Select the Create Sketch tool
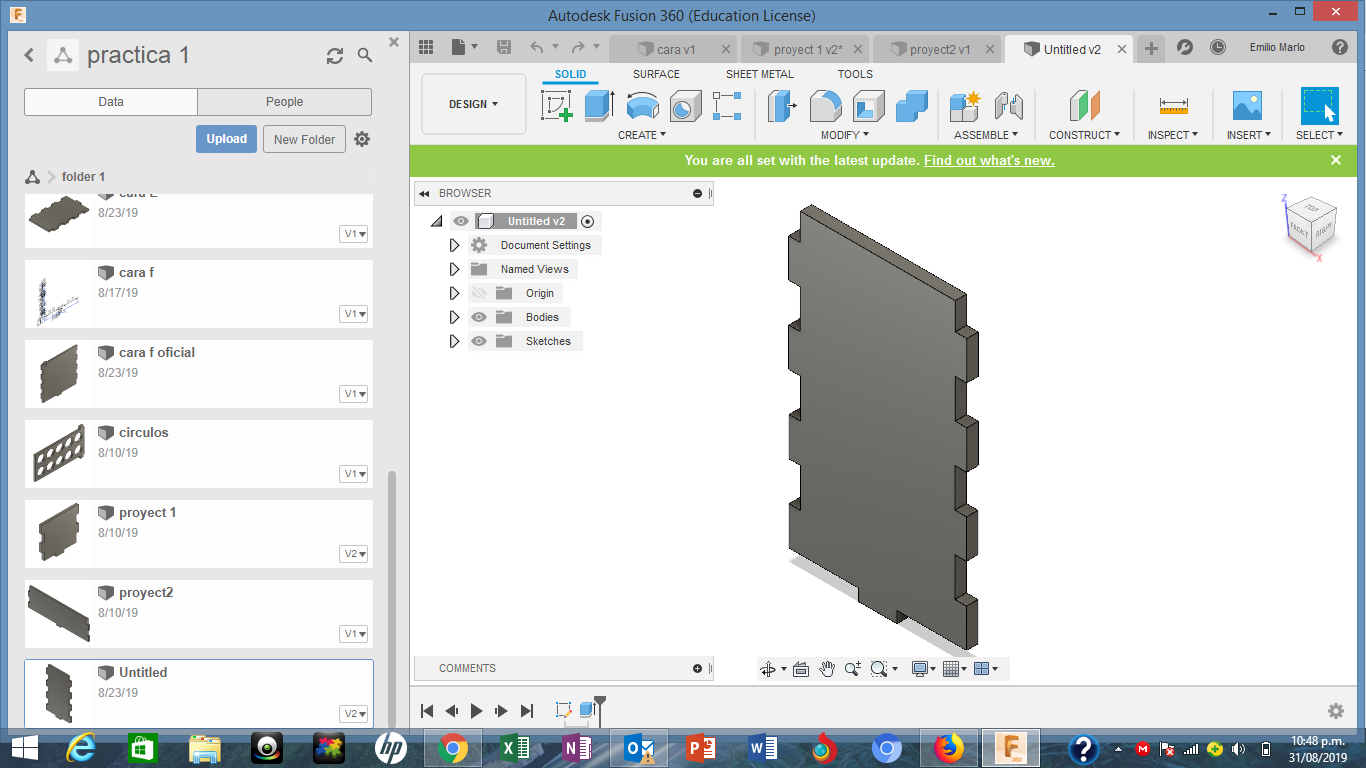 [557, 106]
